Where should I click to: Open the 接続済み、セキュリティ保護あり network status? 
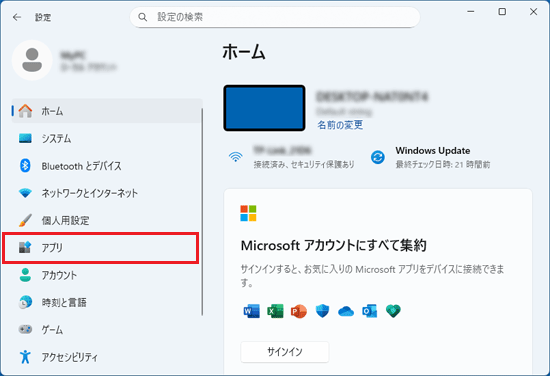pyautogui.click(x=304, y=164)
